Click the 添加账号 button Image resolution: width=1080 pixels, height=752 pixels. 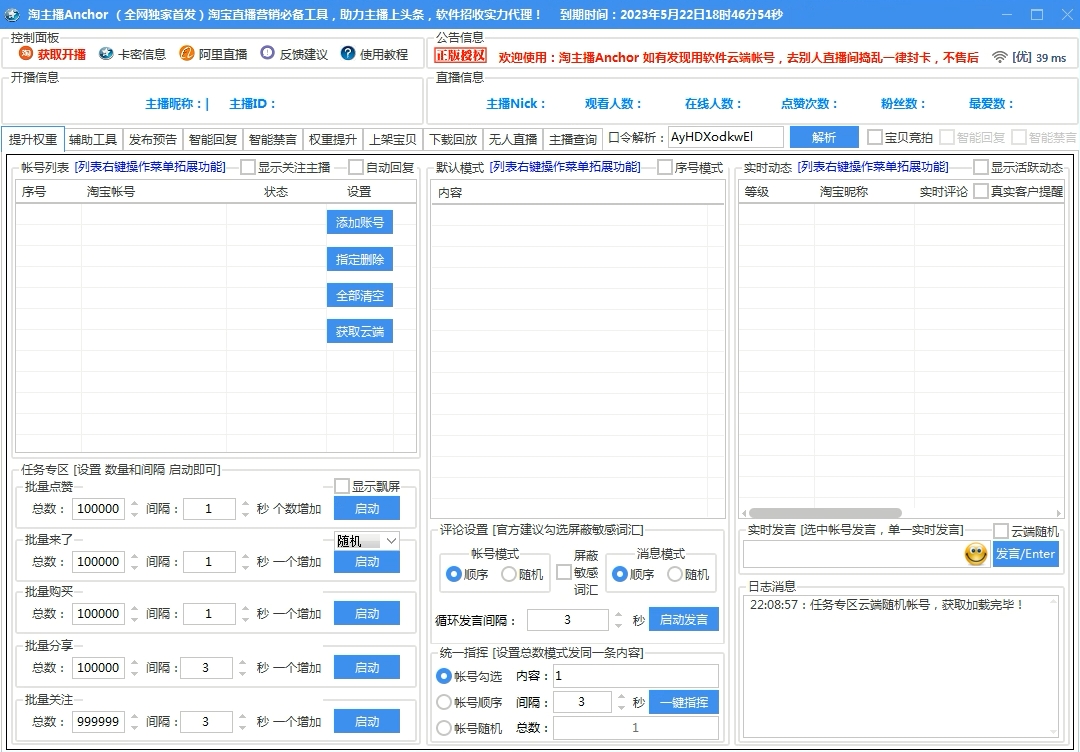360,222
